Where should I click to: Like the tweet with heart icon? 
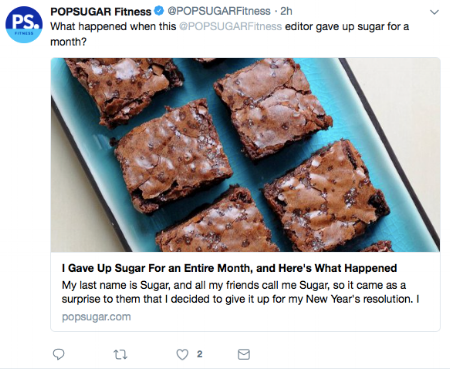182,354
